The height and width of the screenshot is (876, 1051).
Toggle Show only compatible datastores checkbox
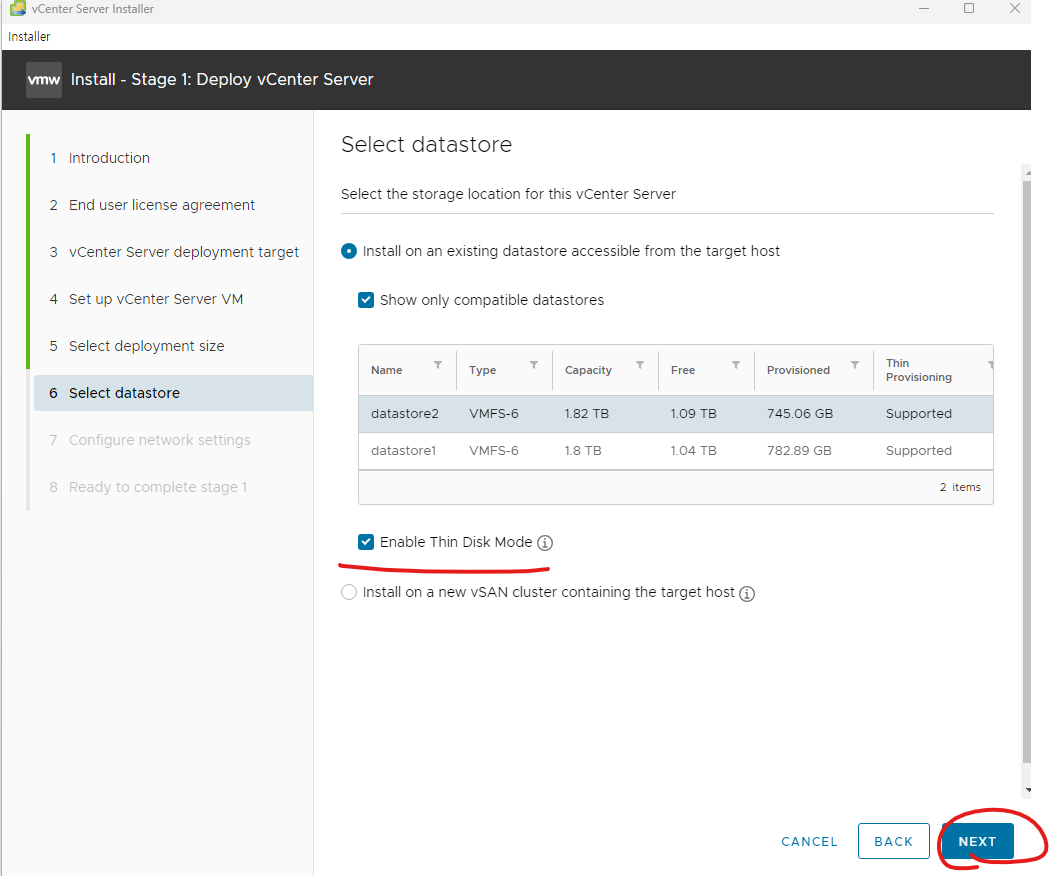366,300
